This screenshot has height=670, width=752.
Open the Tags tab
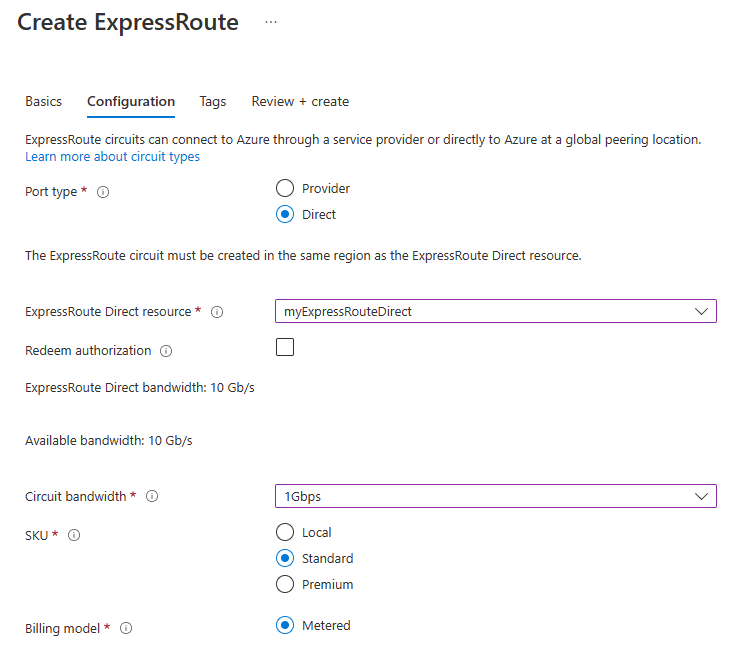pyautogui.click(x=213, y=101)
